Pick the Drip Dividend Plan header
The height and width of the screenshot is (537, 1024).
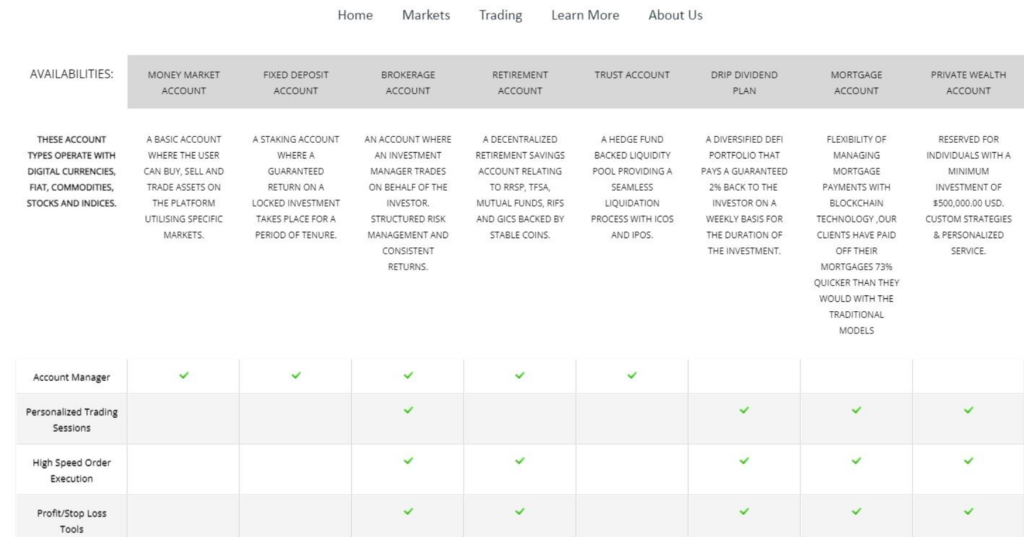point(744,82)
